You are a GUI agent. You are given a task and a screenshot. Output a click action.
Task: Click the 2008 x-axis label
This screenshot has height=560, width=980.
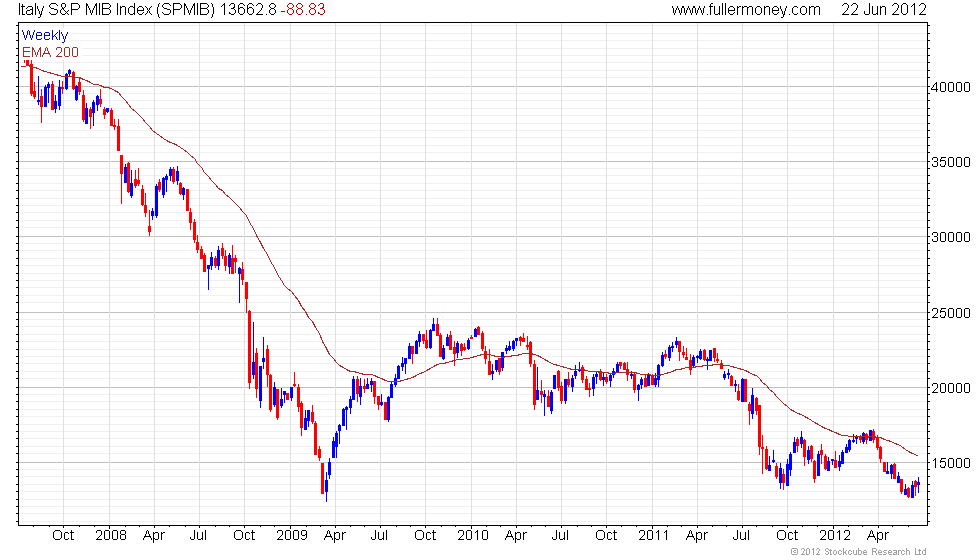[111, 536]
